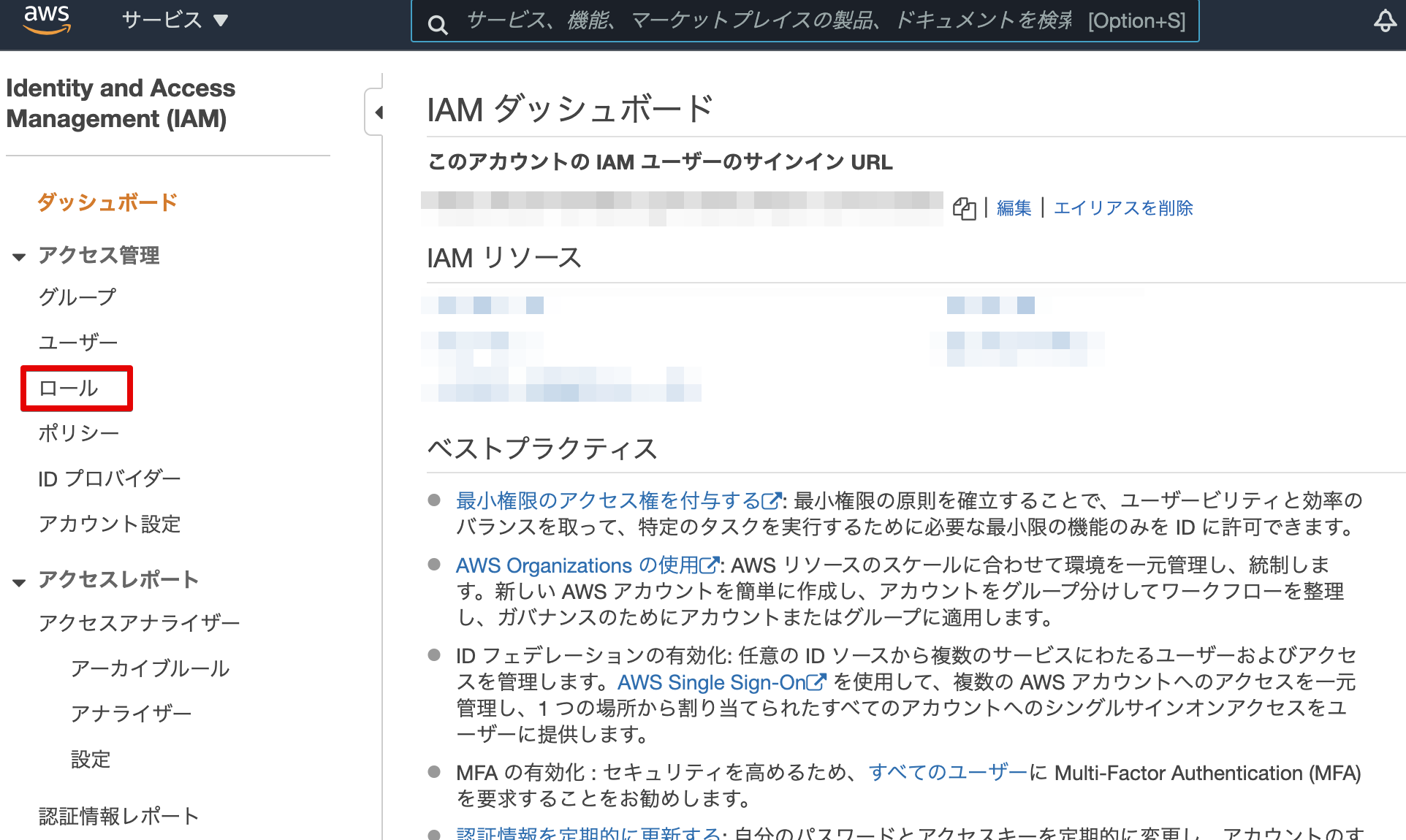Image resolution: width=1406 pixels, height=840 pixels.
Task: Open ID プロバイダー in the sidebar
Action: 109,478
